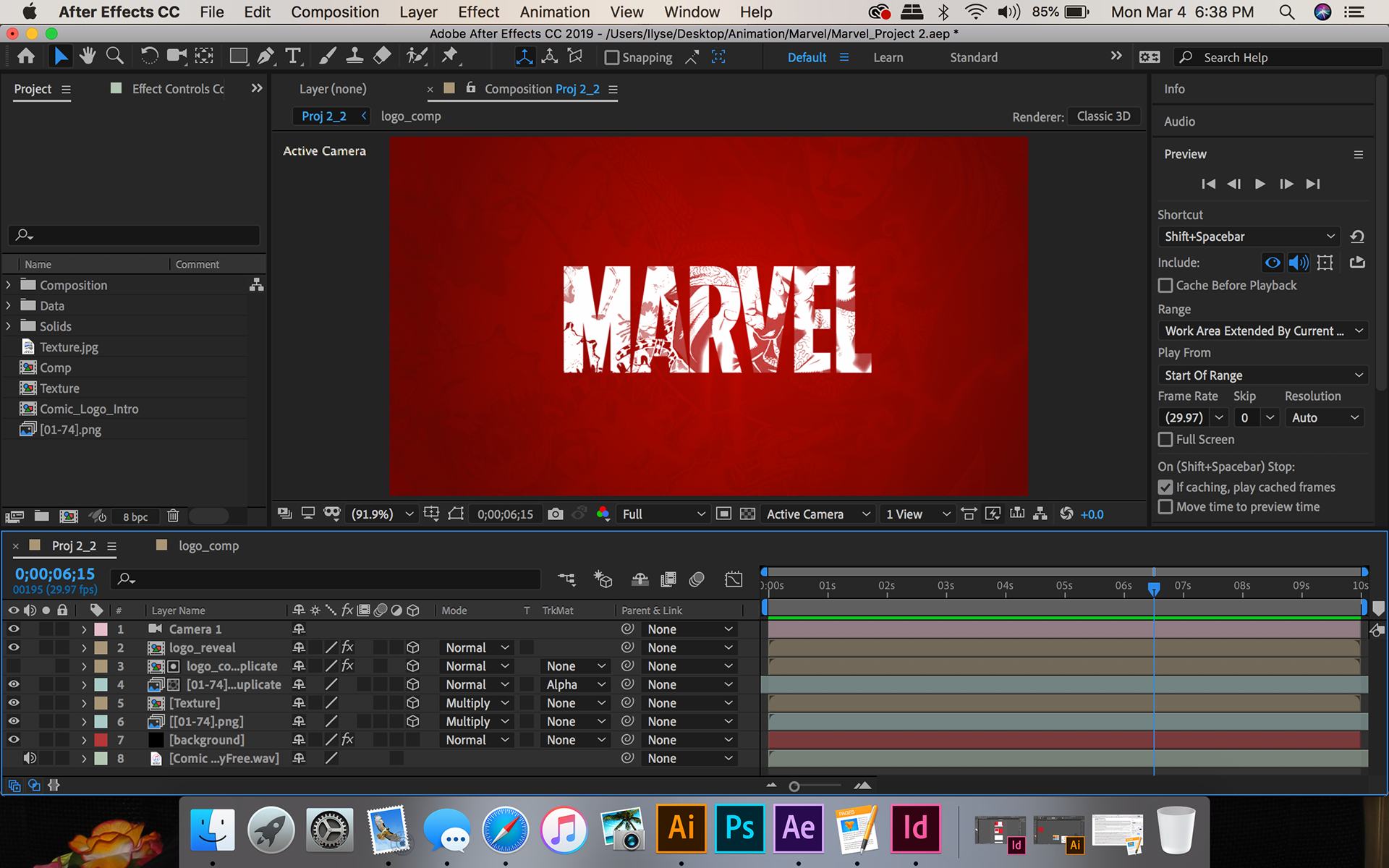Take a snapshot with camera icon
The height and width of the screenshot is (868, 1389).
click(x=556, y=514)
